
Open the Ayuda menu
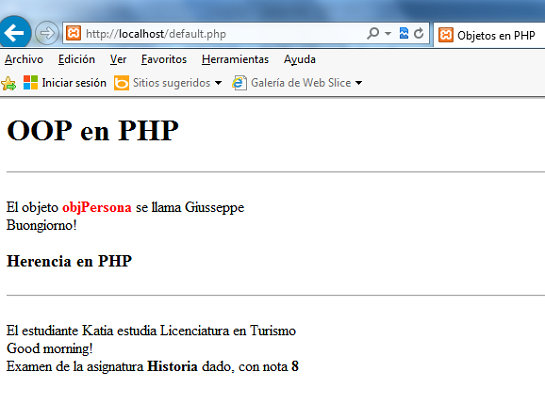(300, 59)
